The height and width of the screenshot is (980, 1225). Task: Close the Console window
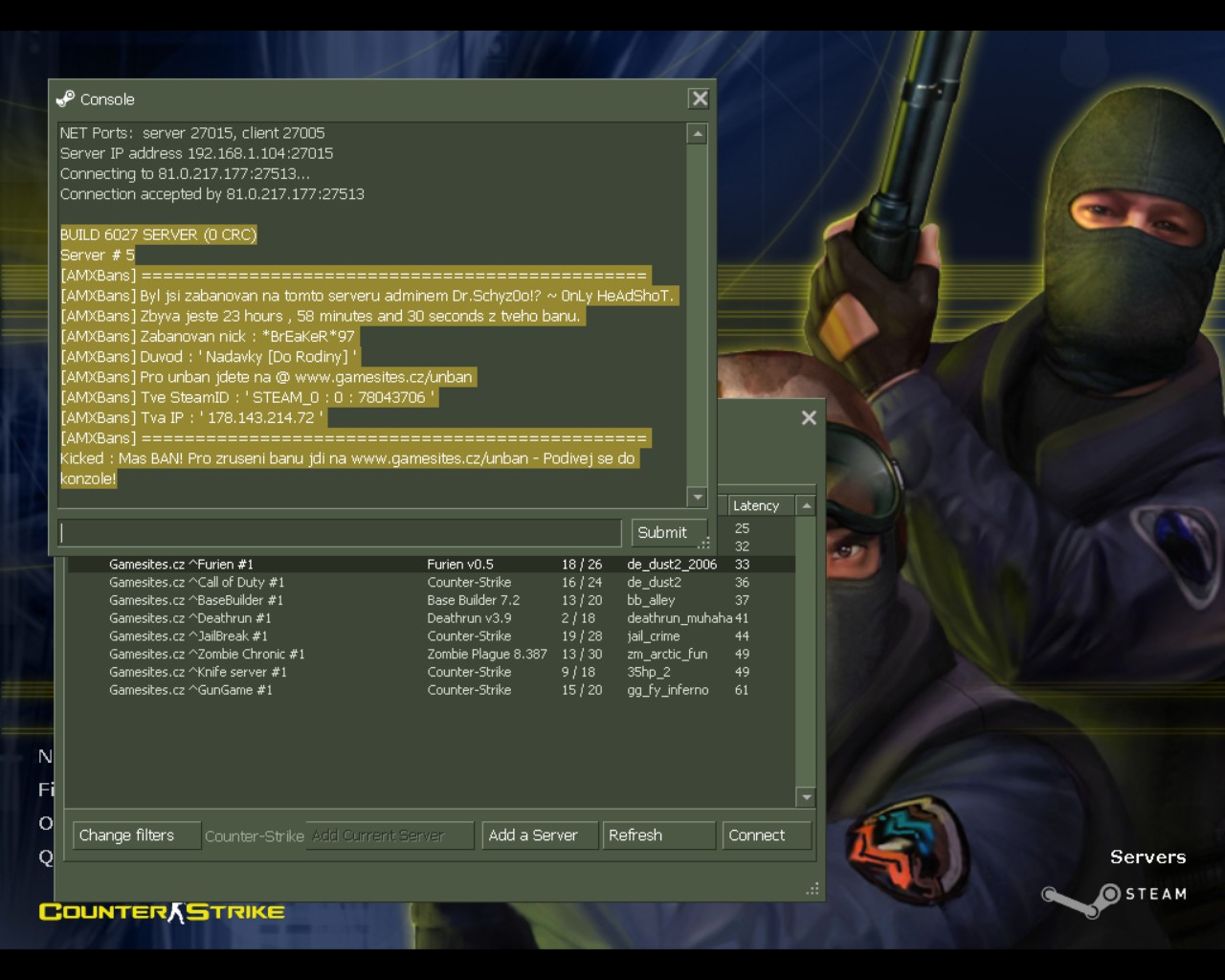700,99
